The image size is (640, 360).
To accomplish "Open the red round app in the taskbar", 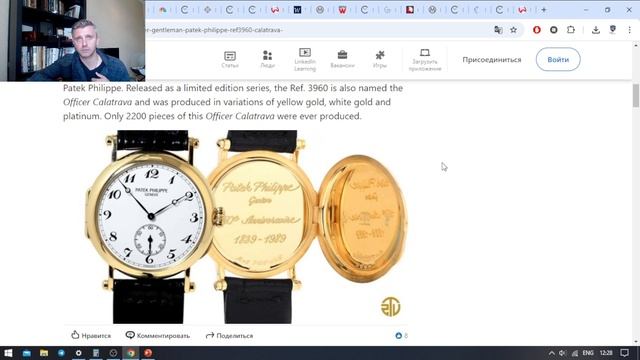I will tap(148, 353).
